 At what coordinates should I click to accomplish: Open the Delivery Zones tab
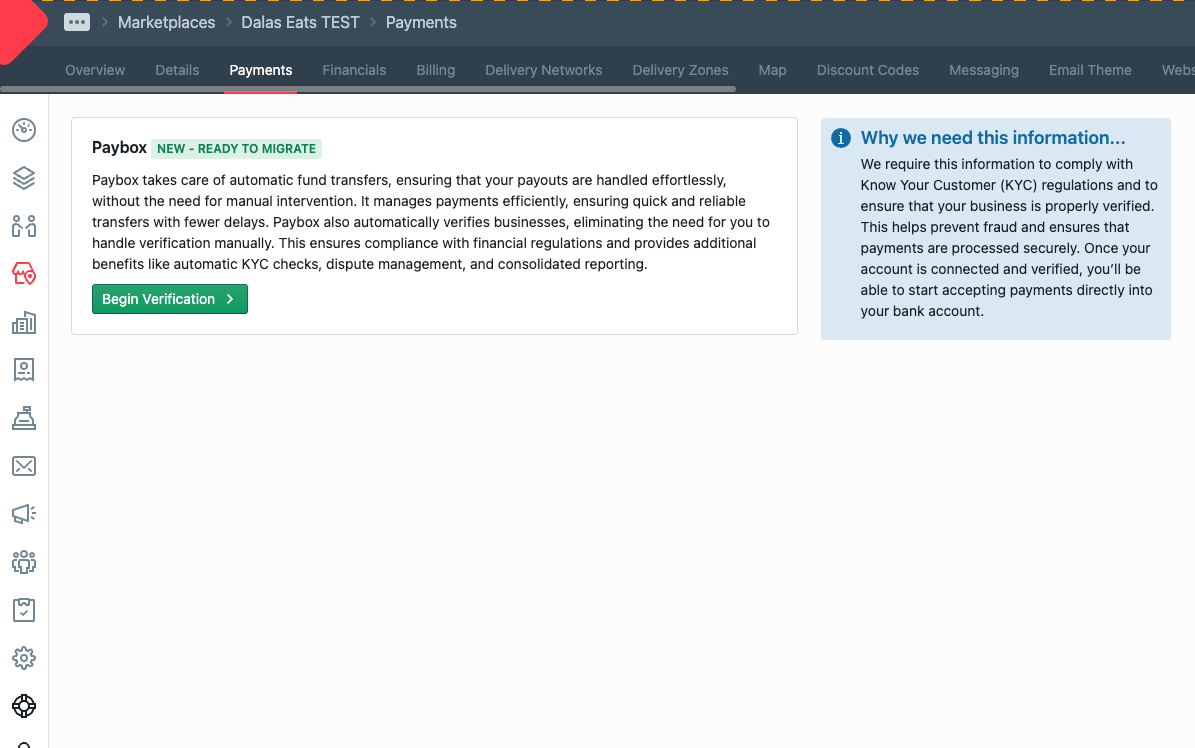(x=680, y=70)
